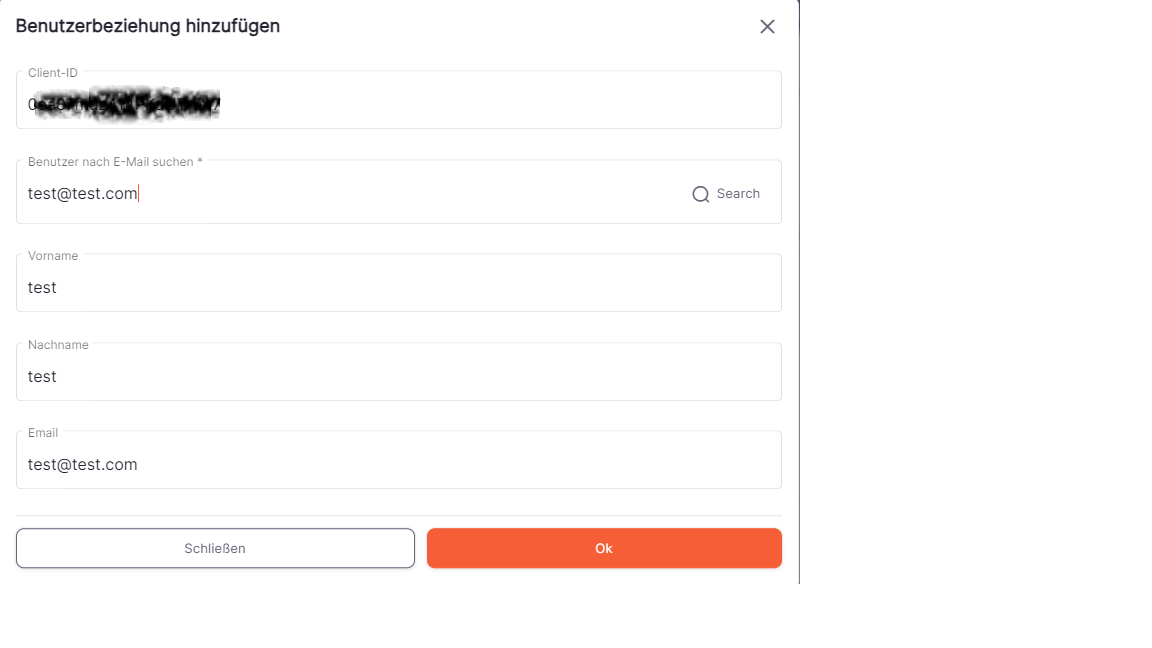Click the Schließen button
Screen dimensions: 1152x648
coord(215,548)
